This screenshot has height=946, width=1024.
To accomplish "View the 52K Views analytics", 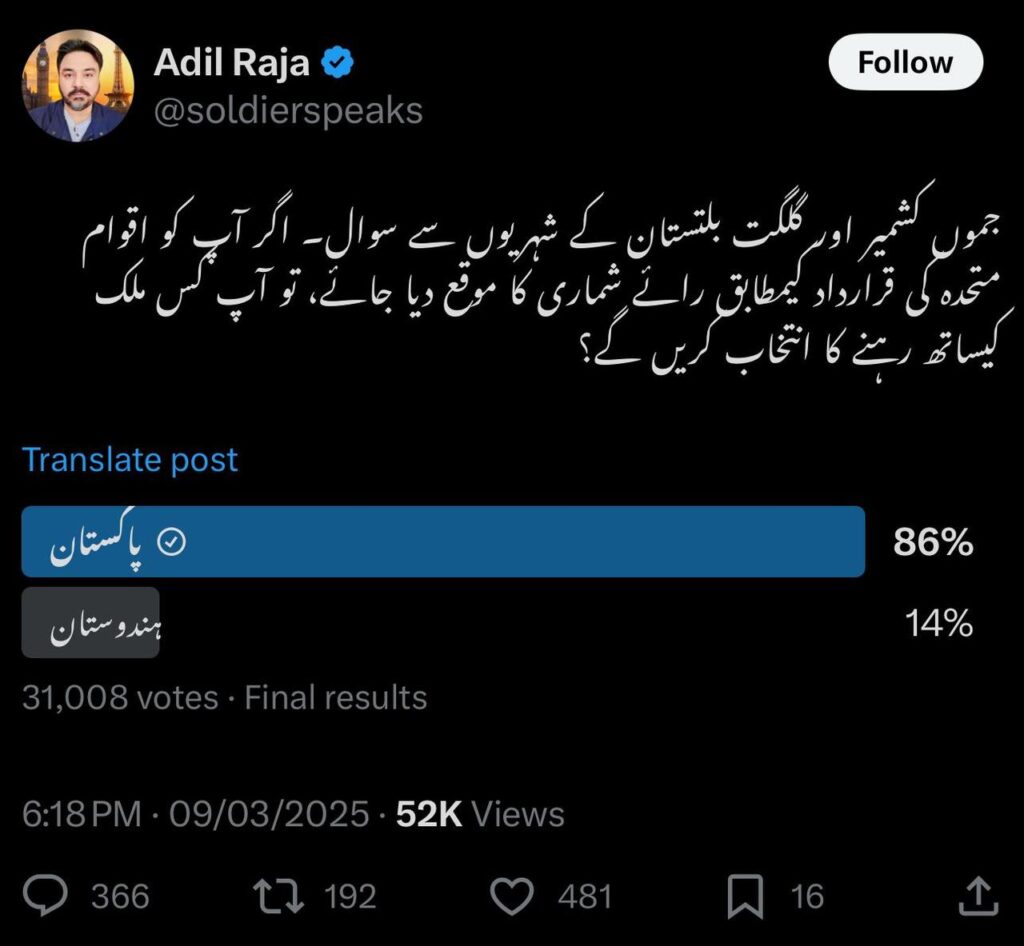I will tap(480, 815).
